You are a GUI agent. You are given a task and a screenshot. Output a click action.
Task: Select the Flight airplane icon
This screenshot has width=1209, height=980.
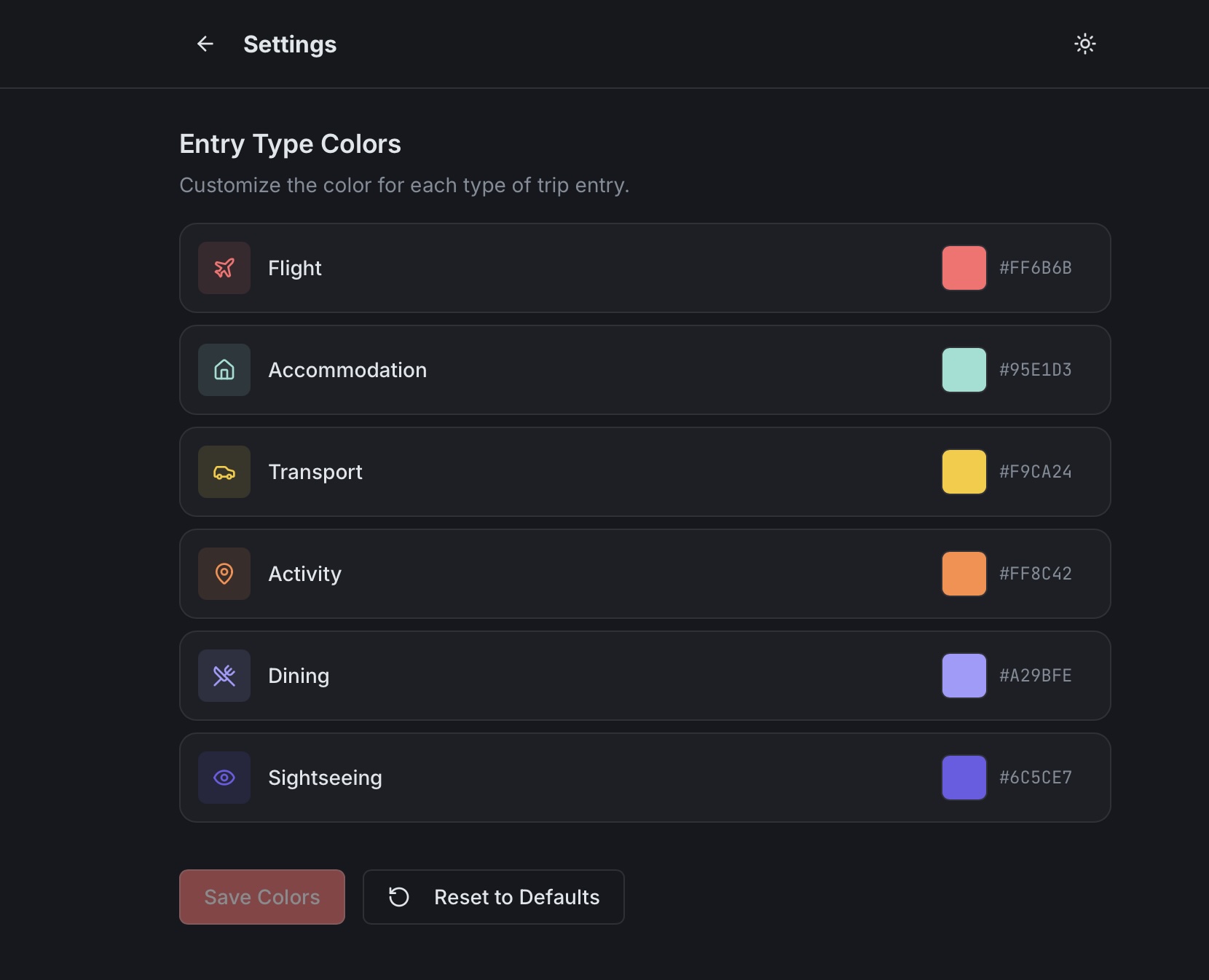tap(224, 268)
